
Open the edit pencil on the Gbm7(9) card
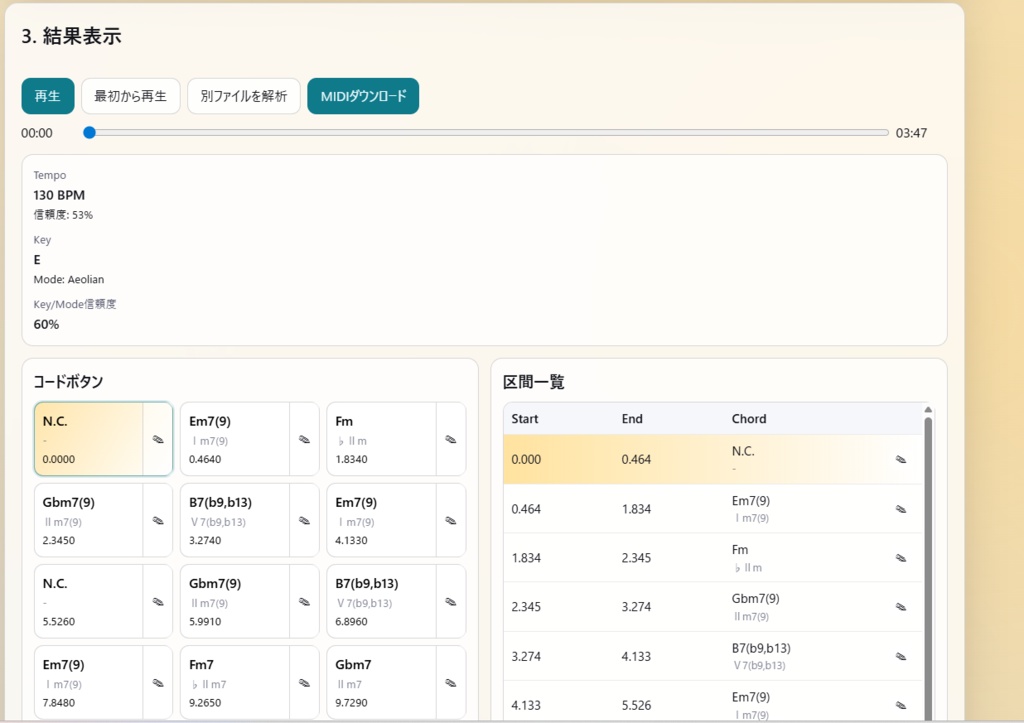[158, 519]
